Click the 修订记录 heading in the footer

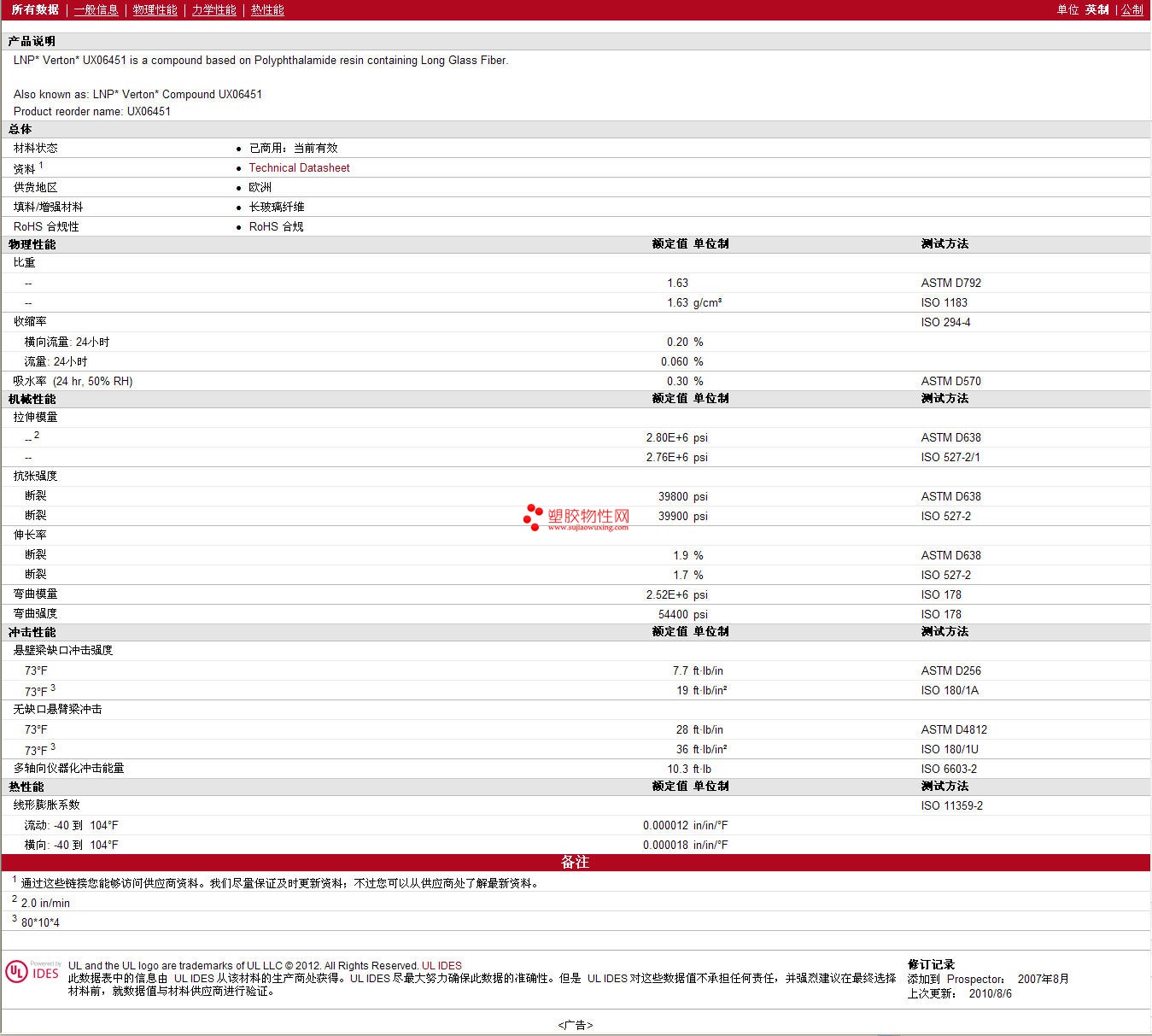(932, 964)
